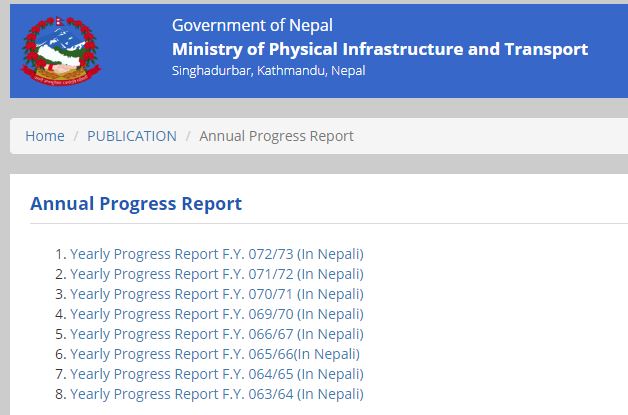Click the list number 8 beside 063/64 report

pyautogui.click(x=60, y=394)
